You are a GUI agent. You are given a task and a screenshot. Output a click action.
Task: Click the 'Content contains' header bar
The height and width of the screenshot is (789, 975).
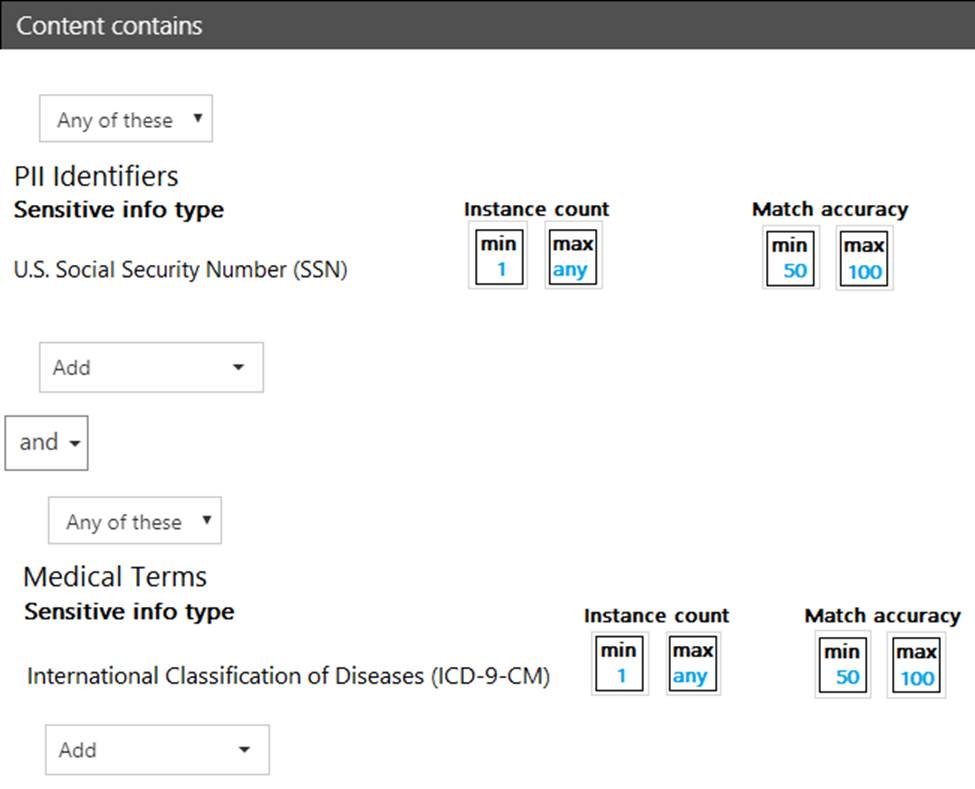point(487,25)
